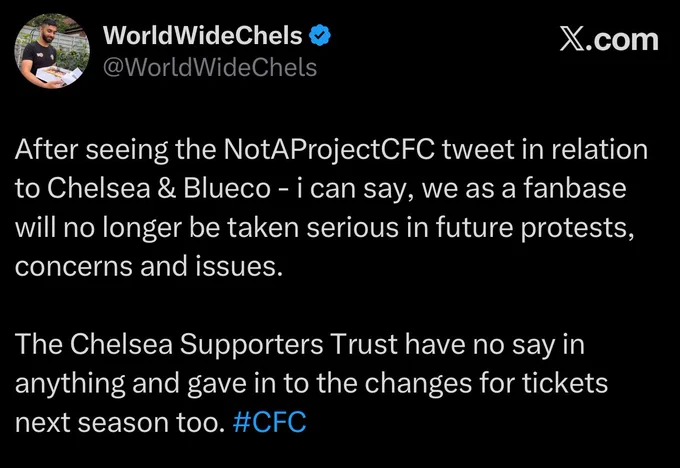Click the words "will no longer"

(x=98, y=229)
